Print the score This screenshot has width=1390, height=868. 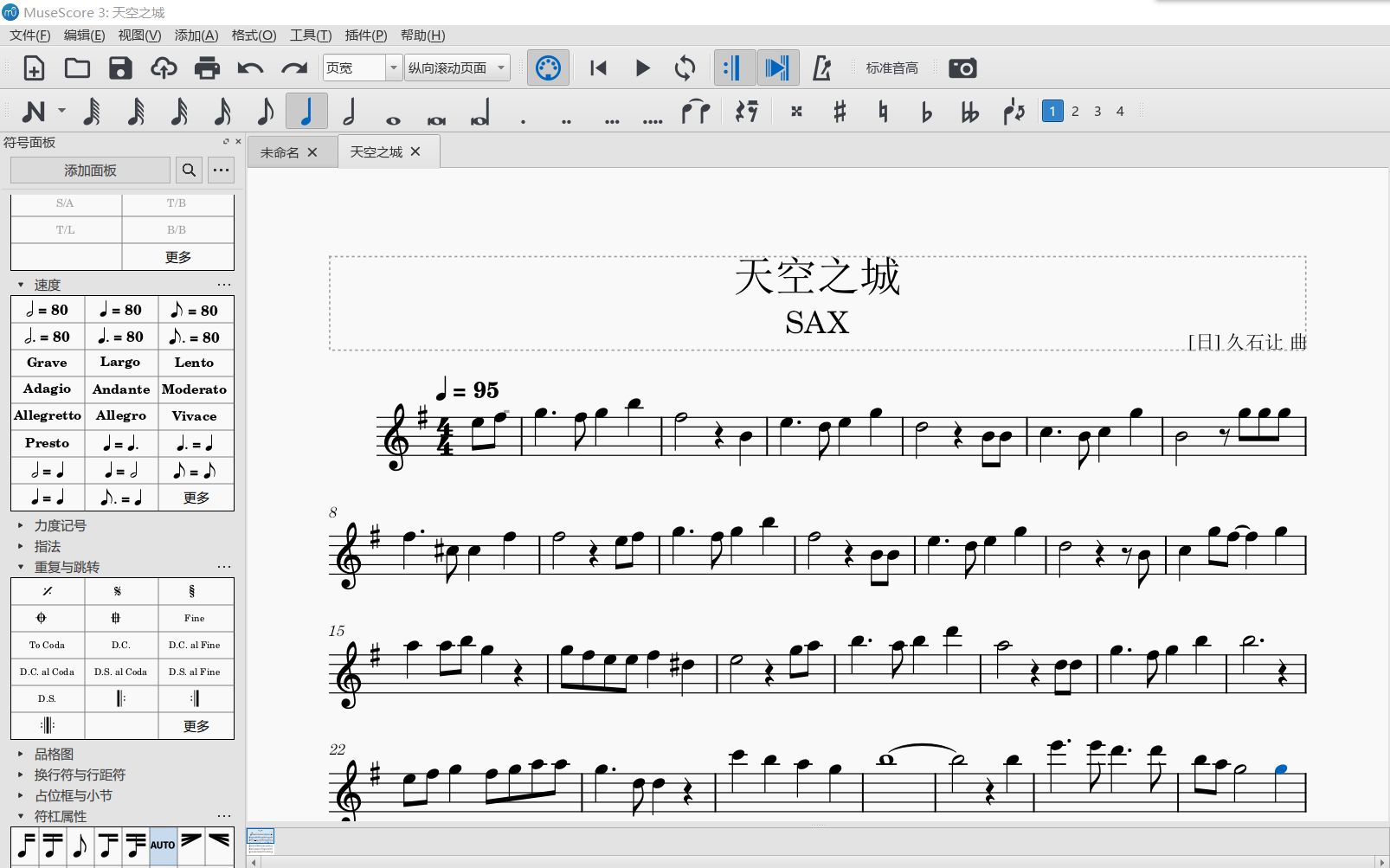click(207, 68)
